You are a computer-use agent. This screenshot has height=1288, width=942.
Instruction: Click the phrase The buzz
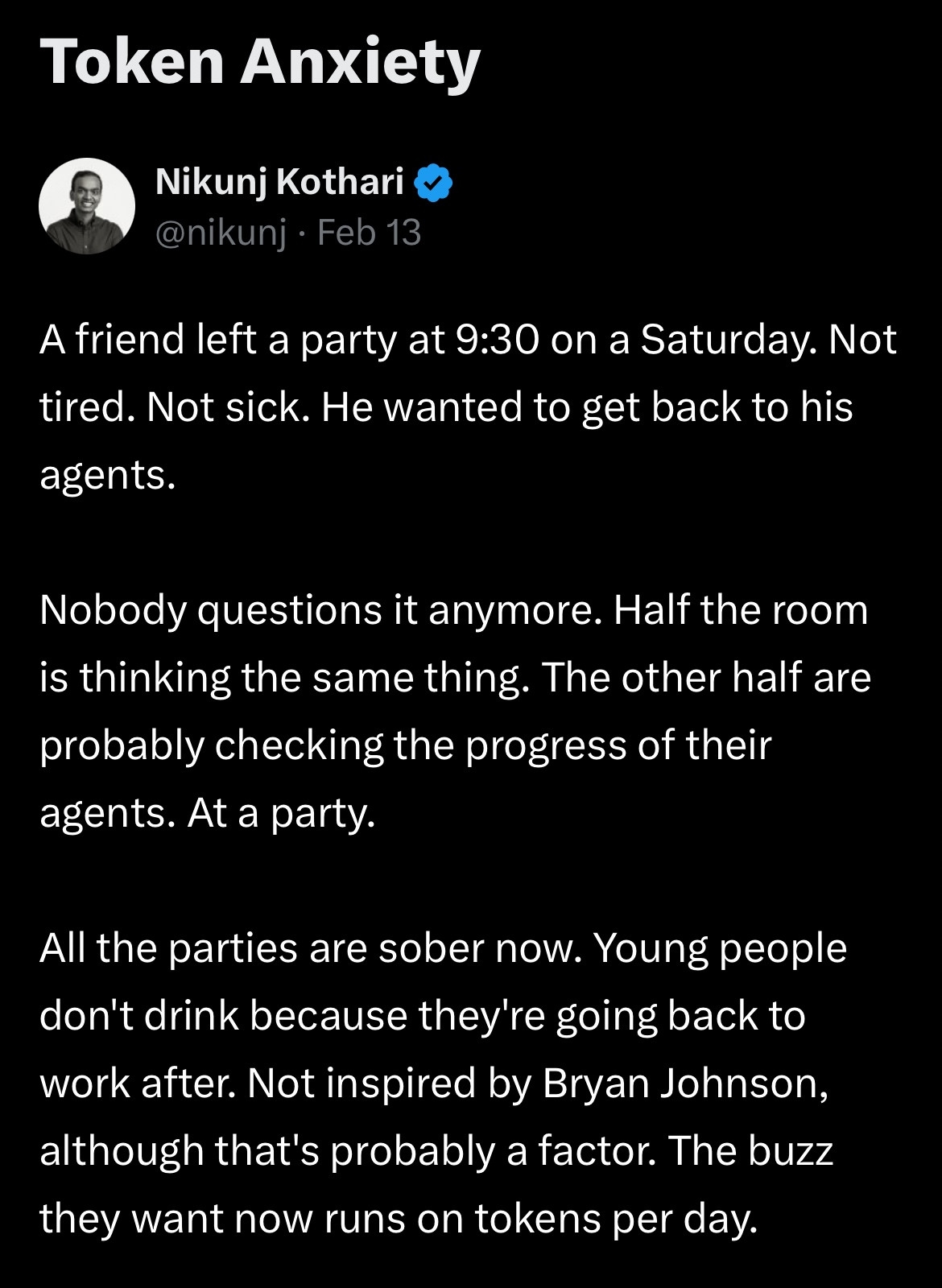coord(750,1151)
